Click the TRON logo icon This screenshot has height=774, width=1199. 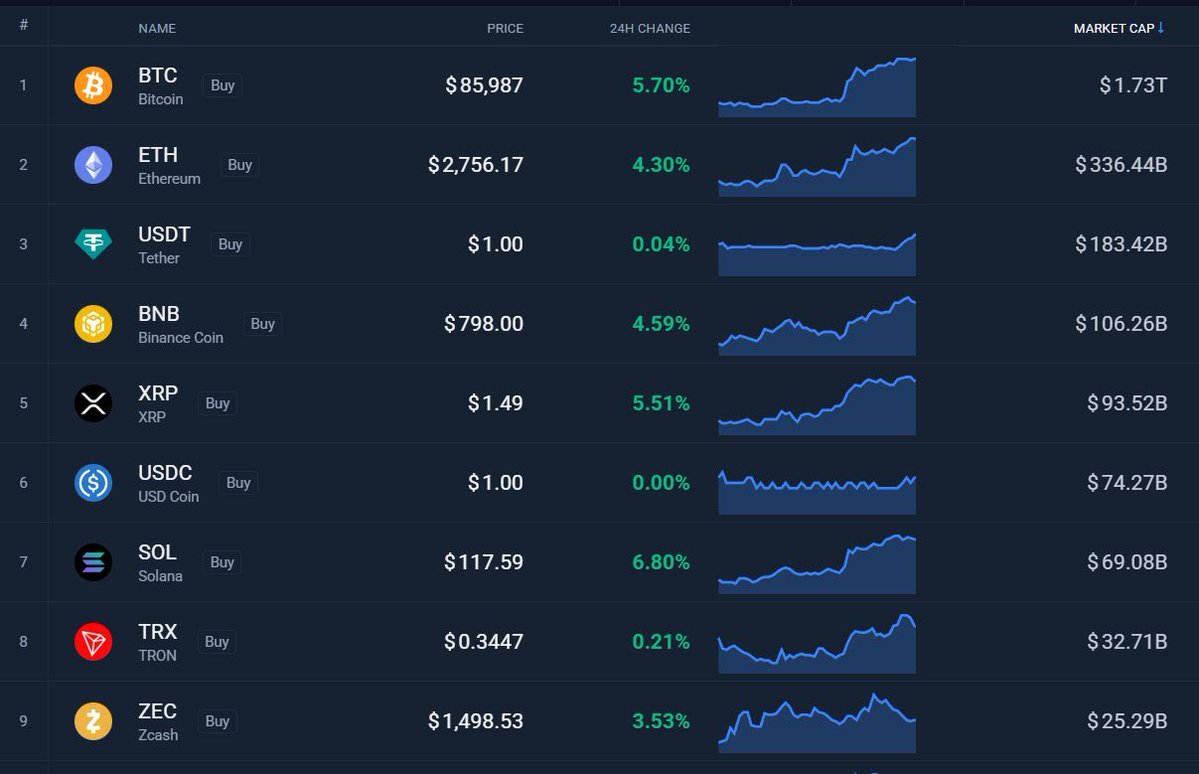(93, 642)
